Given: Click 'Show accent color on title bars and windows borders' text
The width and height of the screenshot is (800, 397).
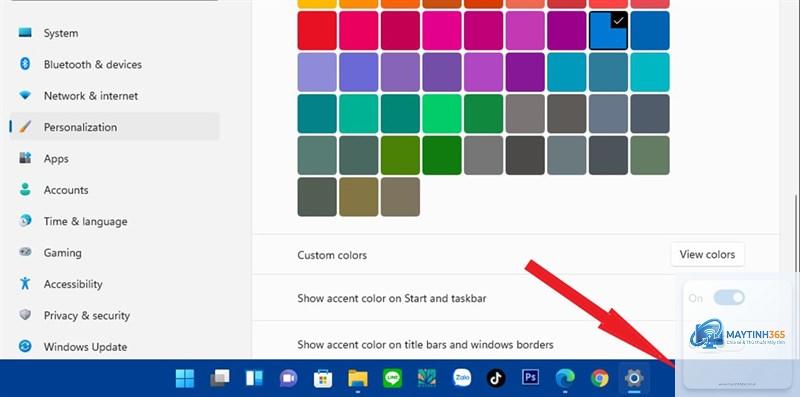Looking at the screenshot, I should (426, 345).
